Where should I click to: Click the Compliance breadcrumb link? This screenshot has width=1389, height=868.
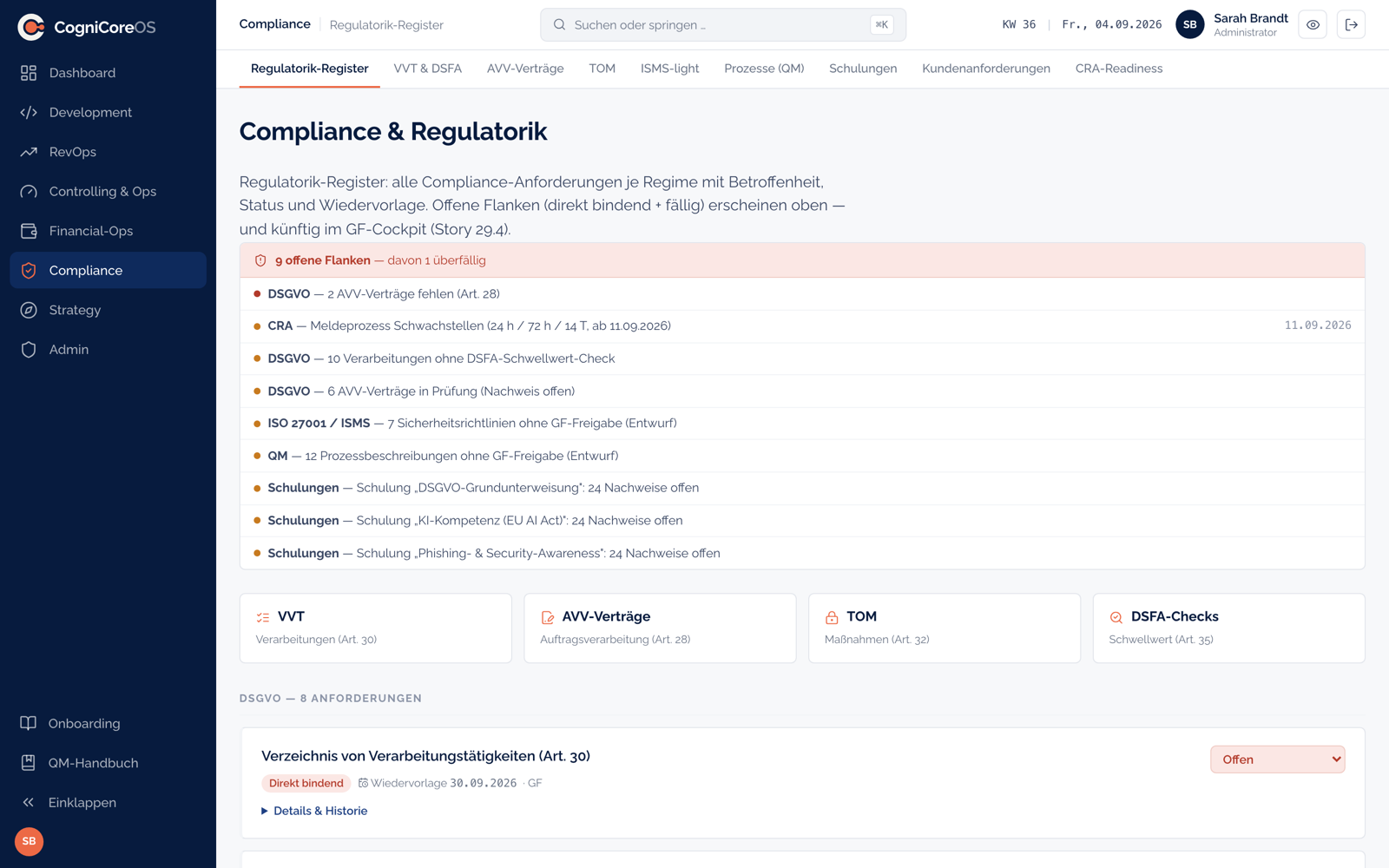274,24
